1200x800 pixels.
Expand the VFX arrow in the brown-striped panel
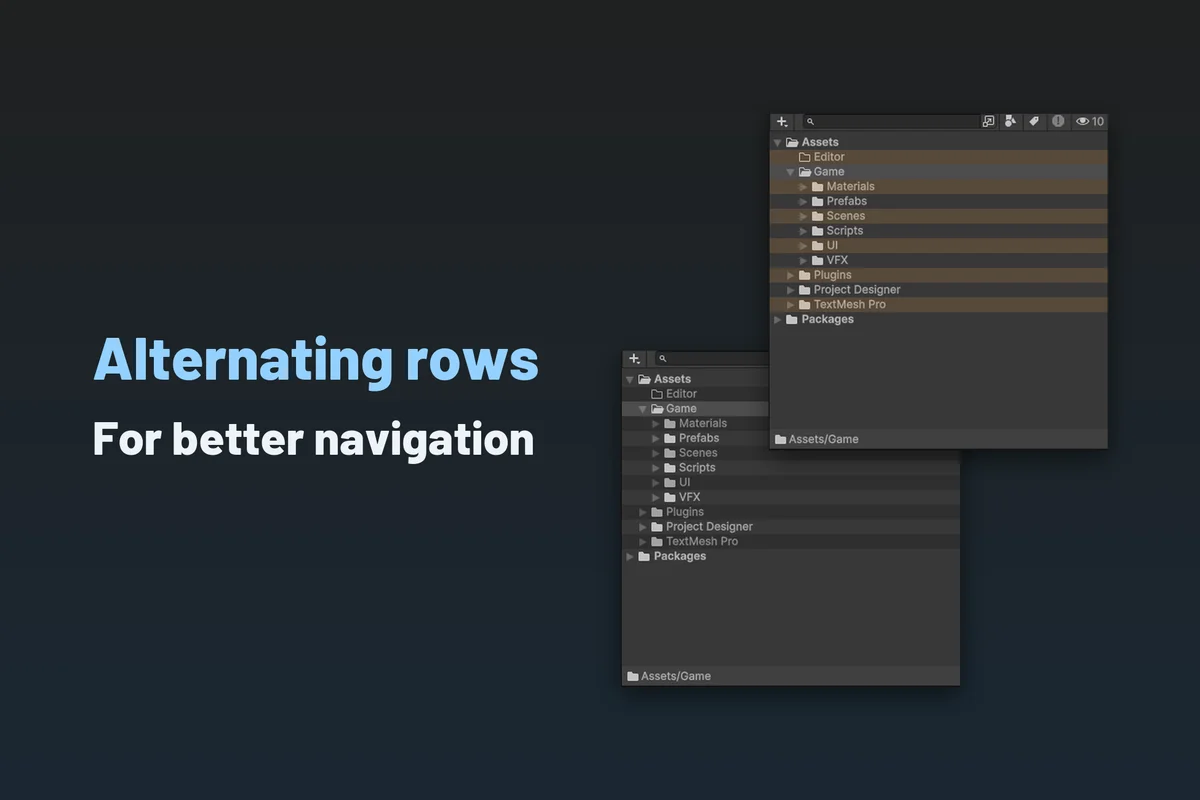tap(803, 261)
